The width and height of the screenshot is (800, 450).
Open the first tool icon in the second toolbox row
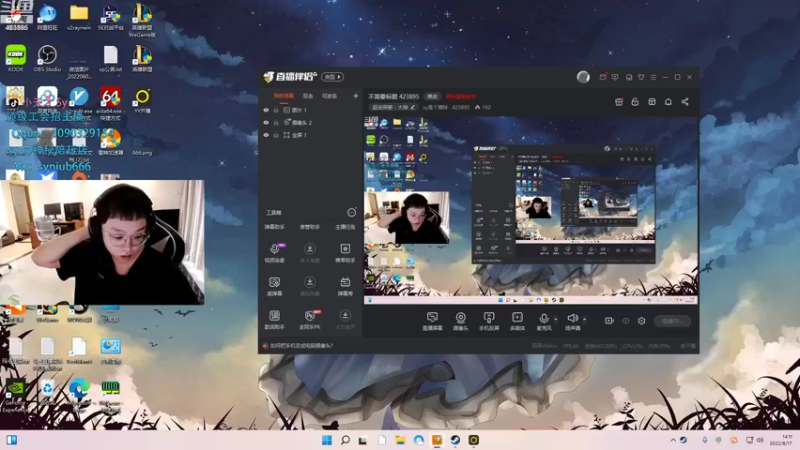pos(274,286)
